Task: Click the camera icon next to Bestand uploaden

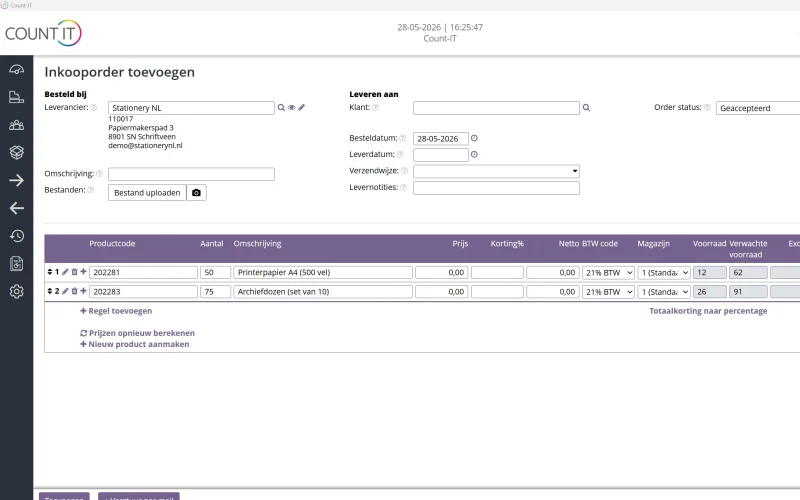Action: 196,193
